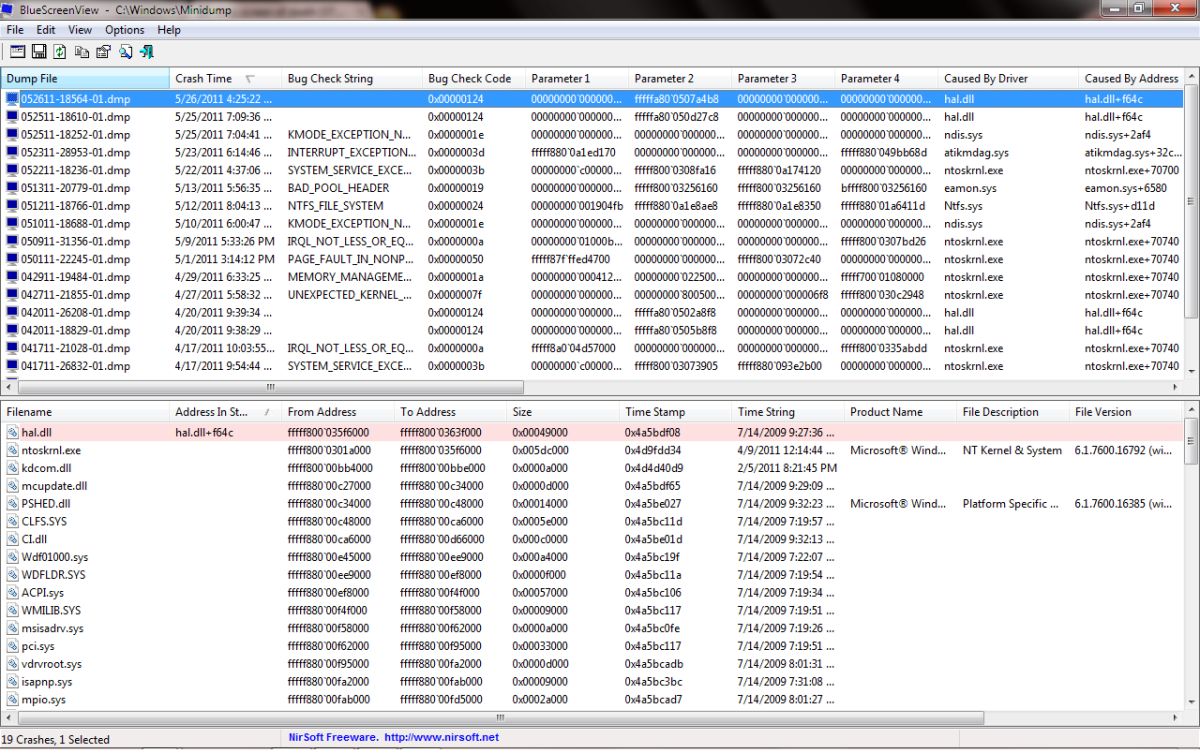Select the isapnp.sys row in lower pane
The width and height of the screenshot is (1200, 753).
592,682
